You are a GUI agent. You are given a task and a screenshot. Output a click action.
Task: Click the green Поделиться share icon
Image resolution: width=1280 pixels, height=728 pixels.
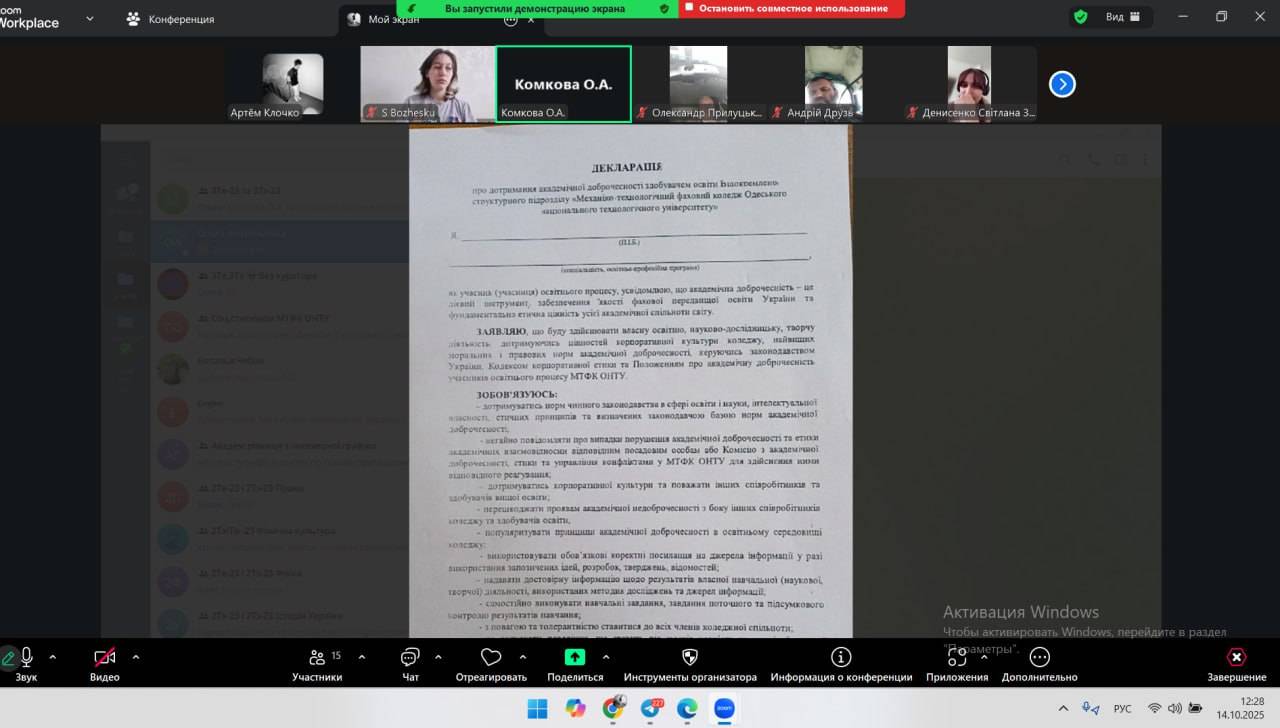575,658
